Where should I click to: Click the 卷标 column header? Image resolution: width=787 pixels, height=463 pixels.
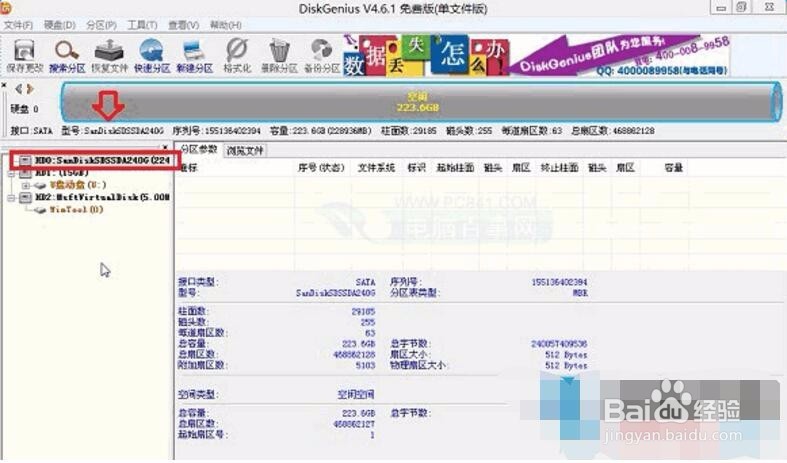point(189,168)
